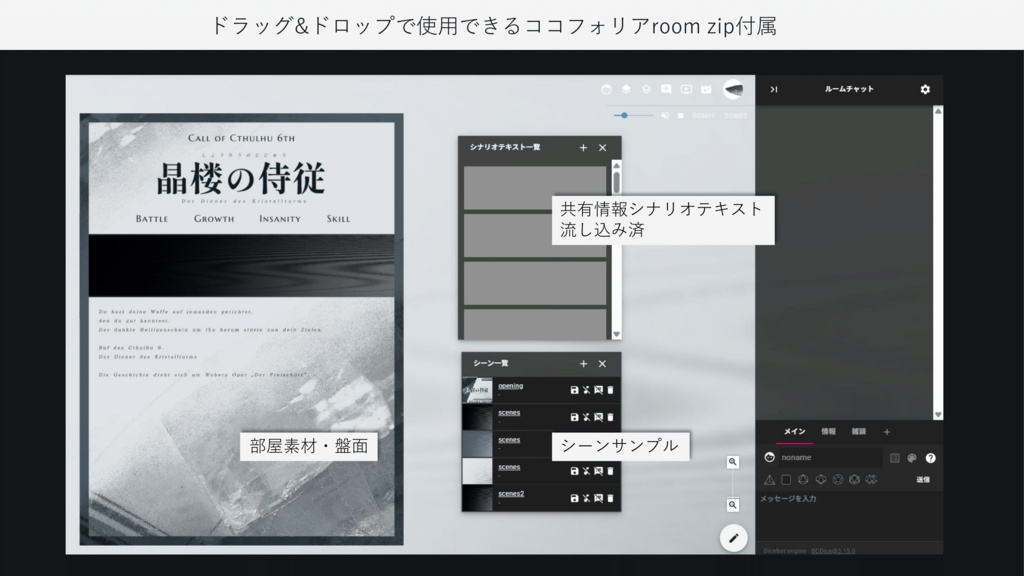
Task: Toggle scenes2 no-text apply icon
Action: click(598, 498)
